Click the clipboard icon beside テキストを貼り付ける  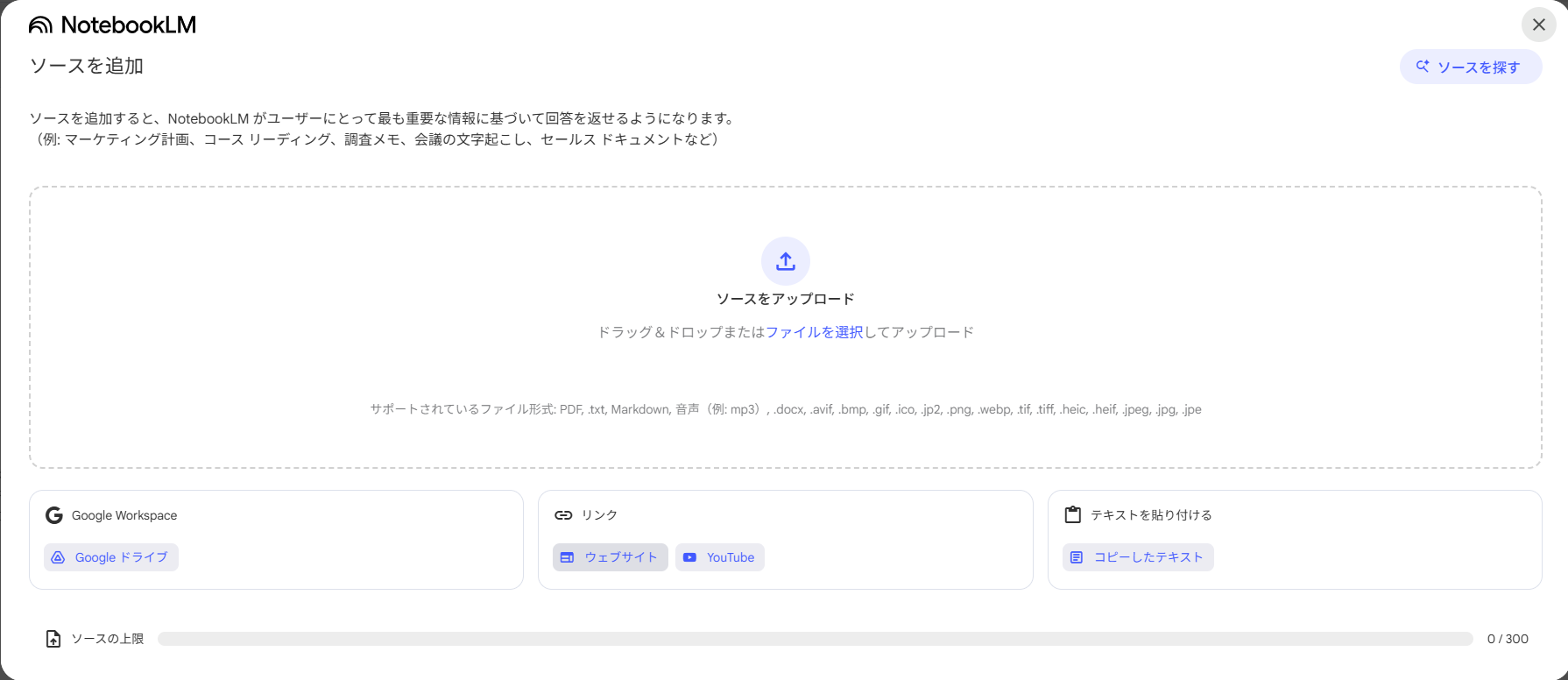click(1072, 515)
